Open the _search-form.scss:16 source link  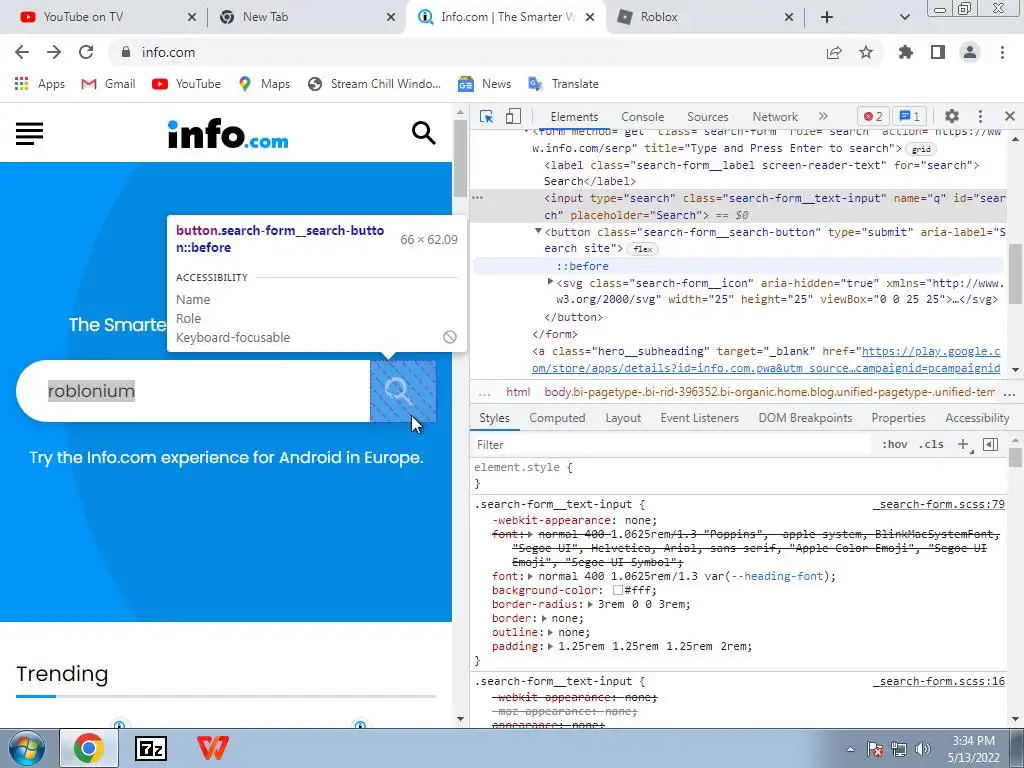939,681
